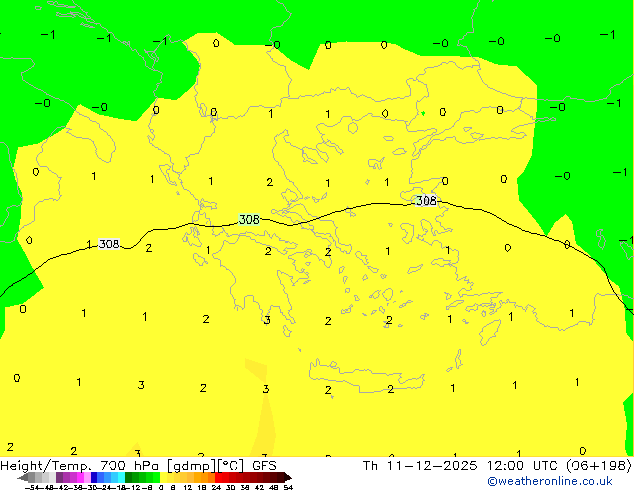Click the "Th 11-12-2025" date label
This screenshot has height=490, width=634.
pos(420,466)
